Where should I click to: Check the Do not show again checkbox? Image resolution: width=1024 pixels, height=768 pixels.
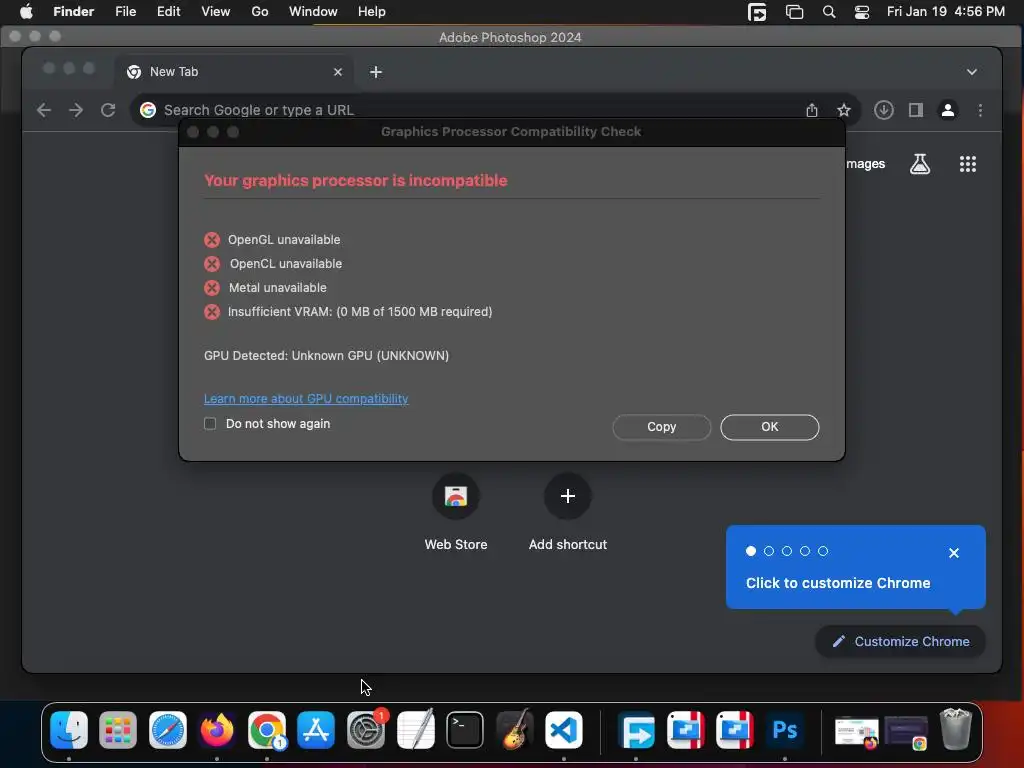point(210,424)
